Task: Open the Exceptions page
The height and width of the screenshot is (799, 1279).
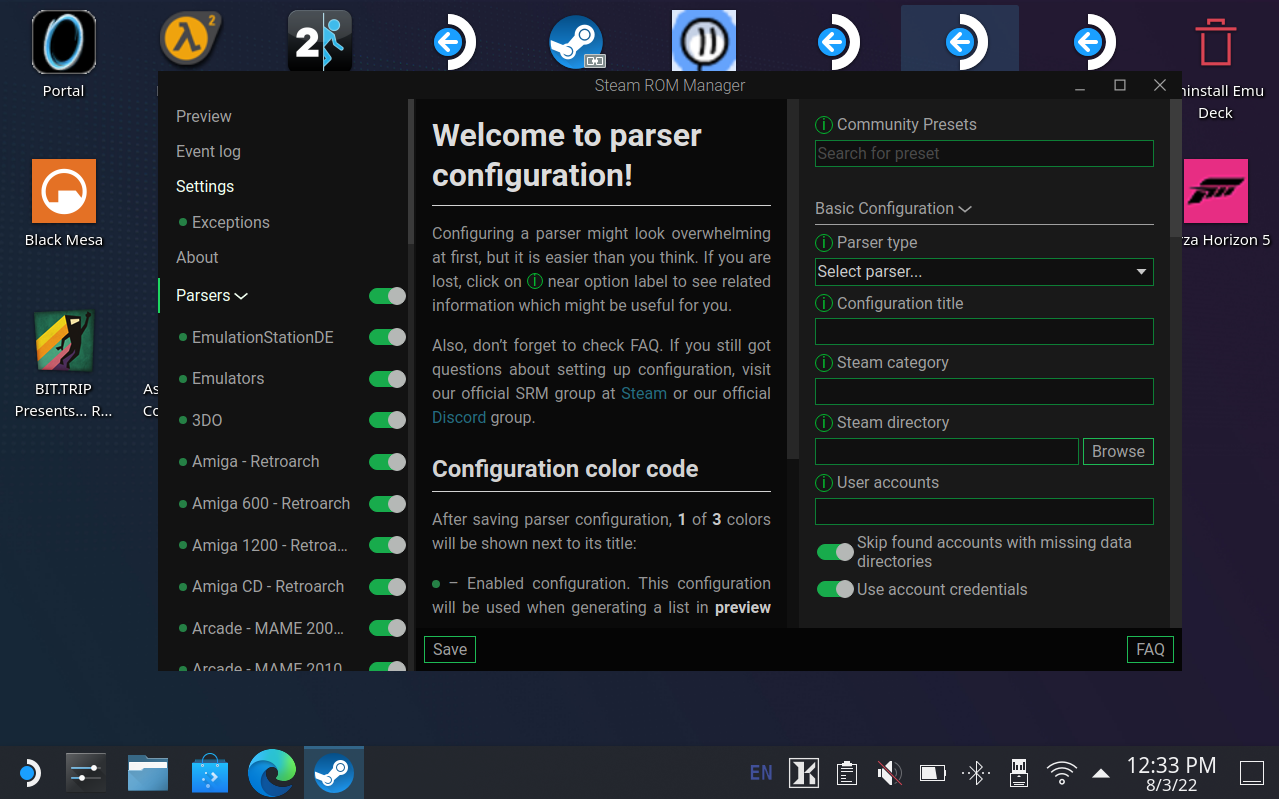Action: [x=231, y=223]
